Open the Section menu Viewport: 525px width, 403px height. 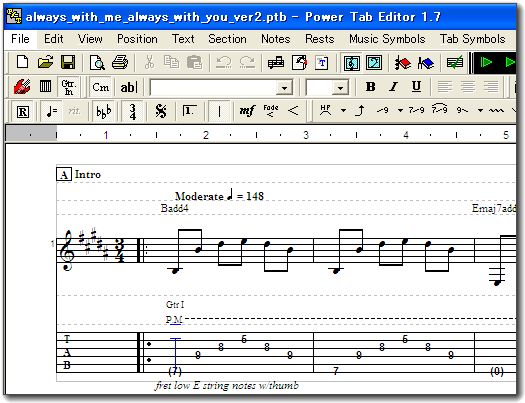coord(227,39)
